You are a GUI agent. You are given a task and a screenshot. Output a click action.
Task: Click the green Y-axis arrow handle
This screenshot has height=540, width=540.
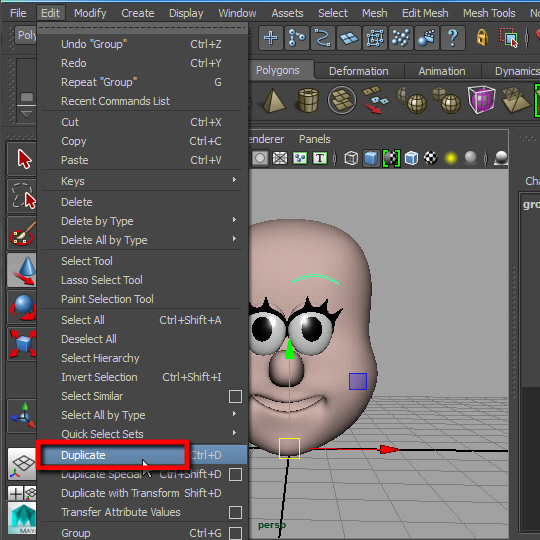(x=290, y=349)
